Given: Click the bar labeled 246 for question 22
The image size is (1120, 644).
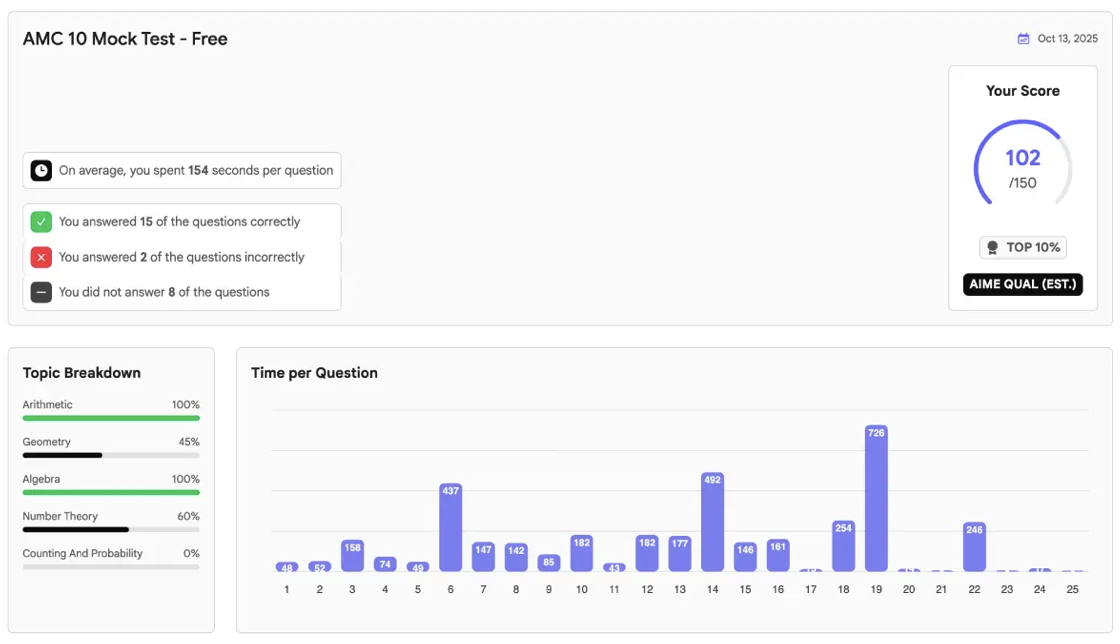Looking at the screenshot, I should [x=974, y=547].
